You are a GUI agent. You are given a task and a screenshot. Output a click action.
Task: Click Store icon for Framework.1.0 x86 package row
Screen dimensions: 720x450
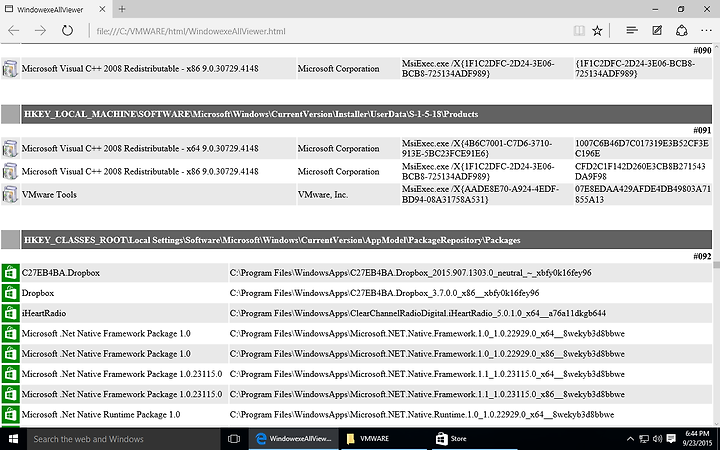click(10, 354)
